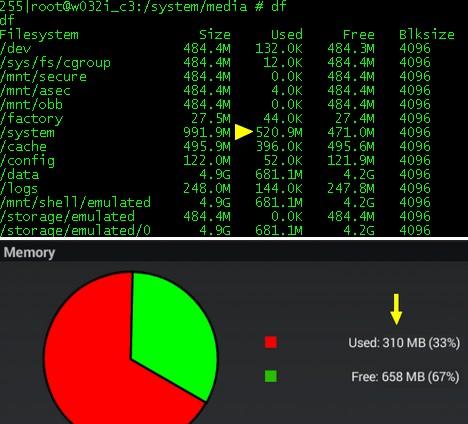Image resolution: width=468 pixels, height=424 pixels.
Task: Click the '495.6M' free value for /cache
Action: [351, 147]
